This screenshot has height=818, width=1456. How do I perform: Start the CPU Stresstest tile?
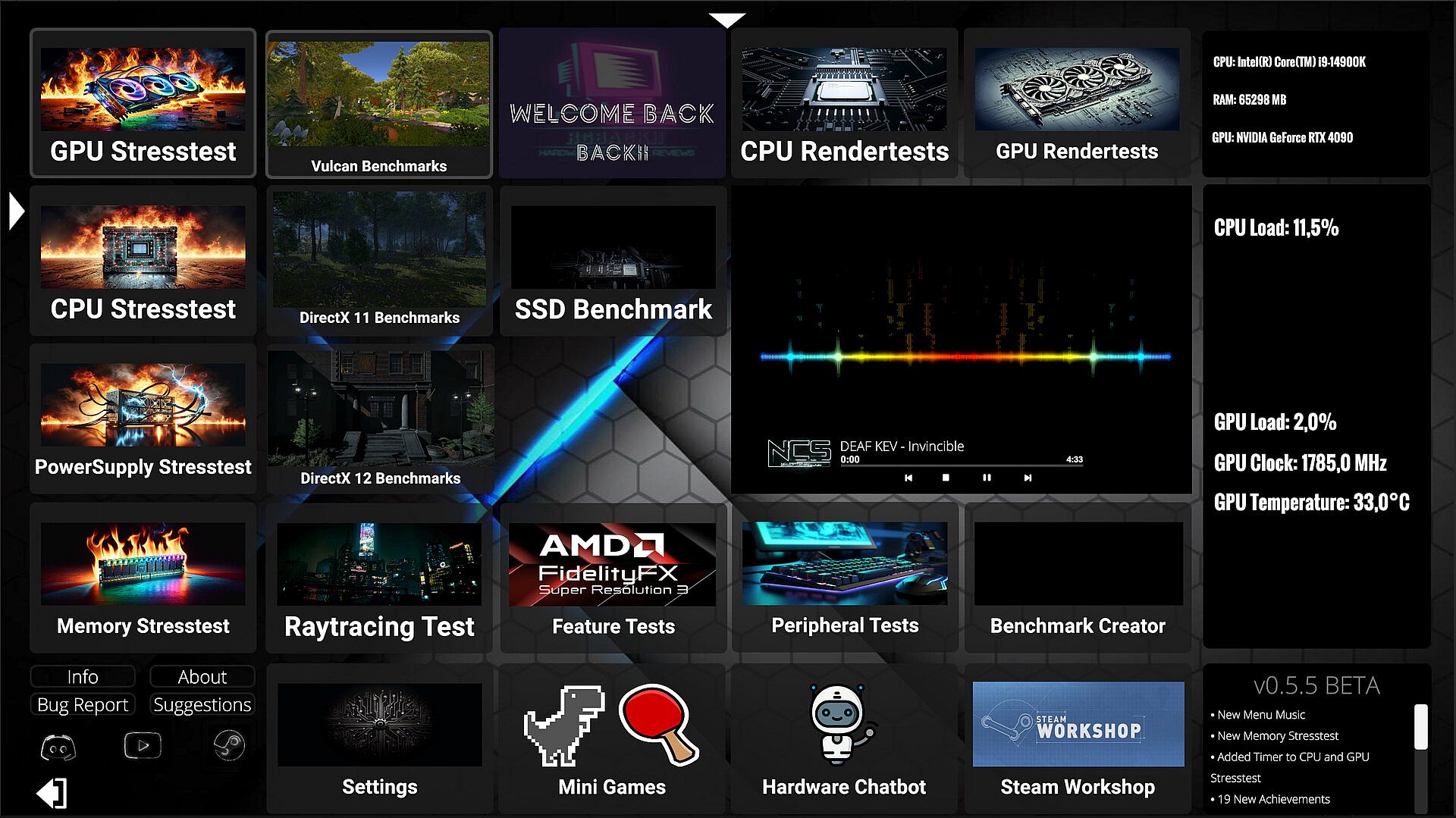point(143,261)
